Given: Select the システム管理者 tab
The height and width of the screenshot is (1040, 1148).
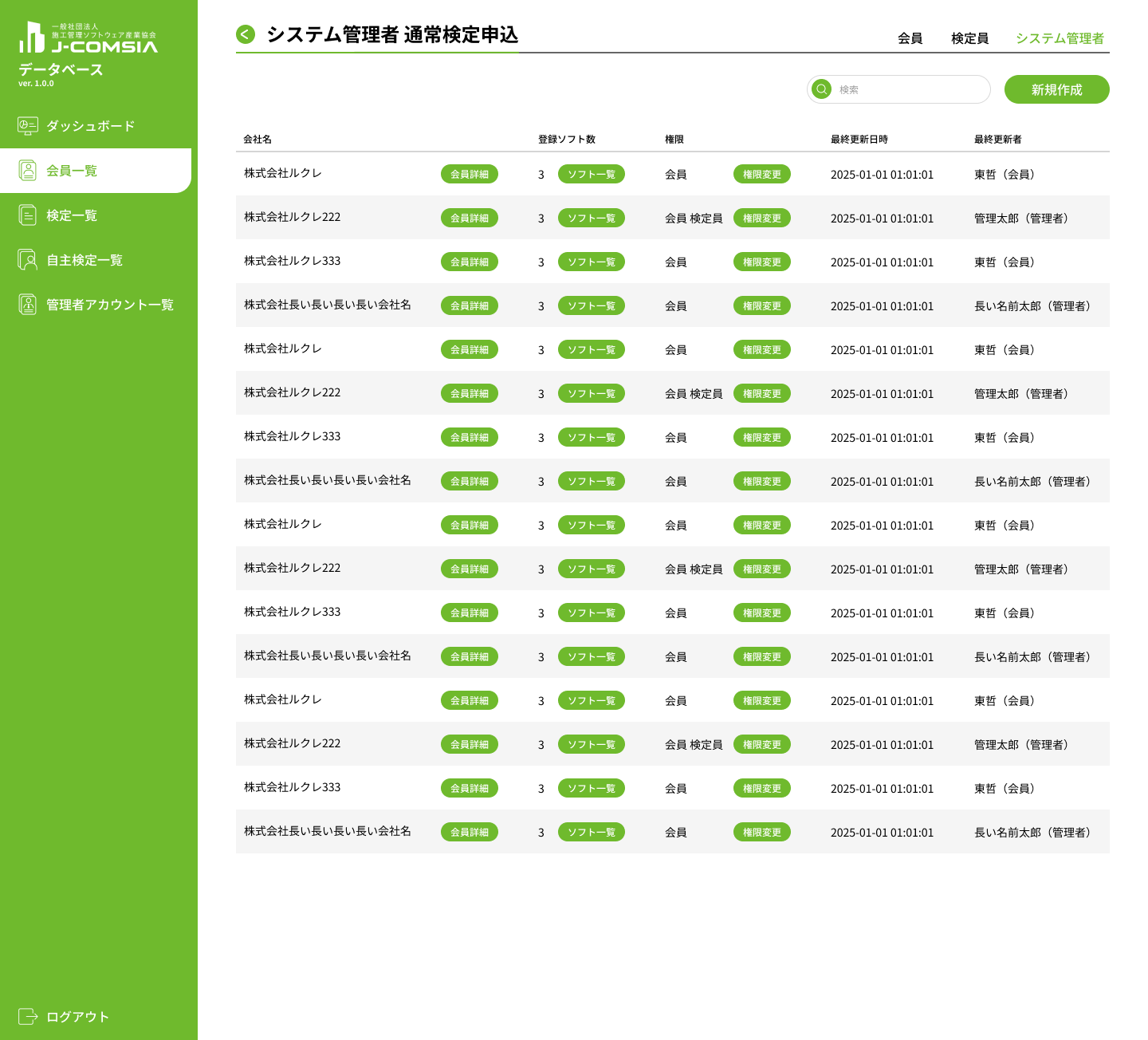Looking at the screenshot, I should (1060, 38).
